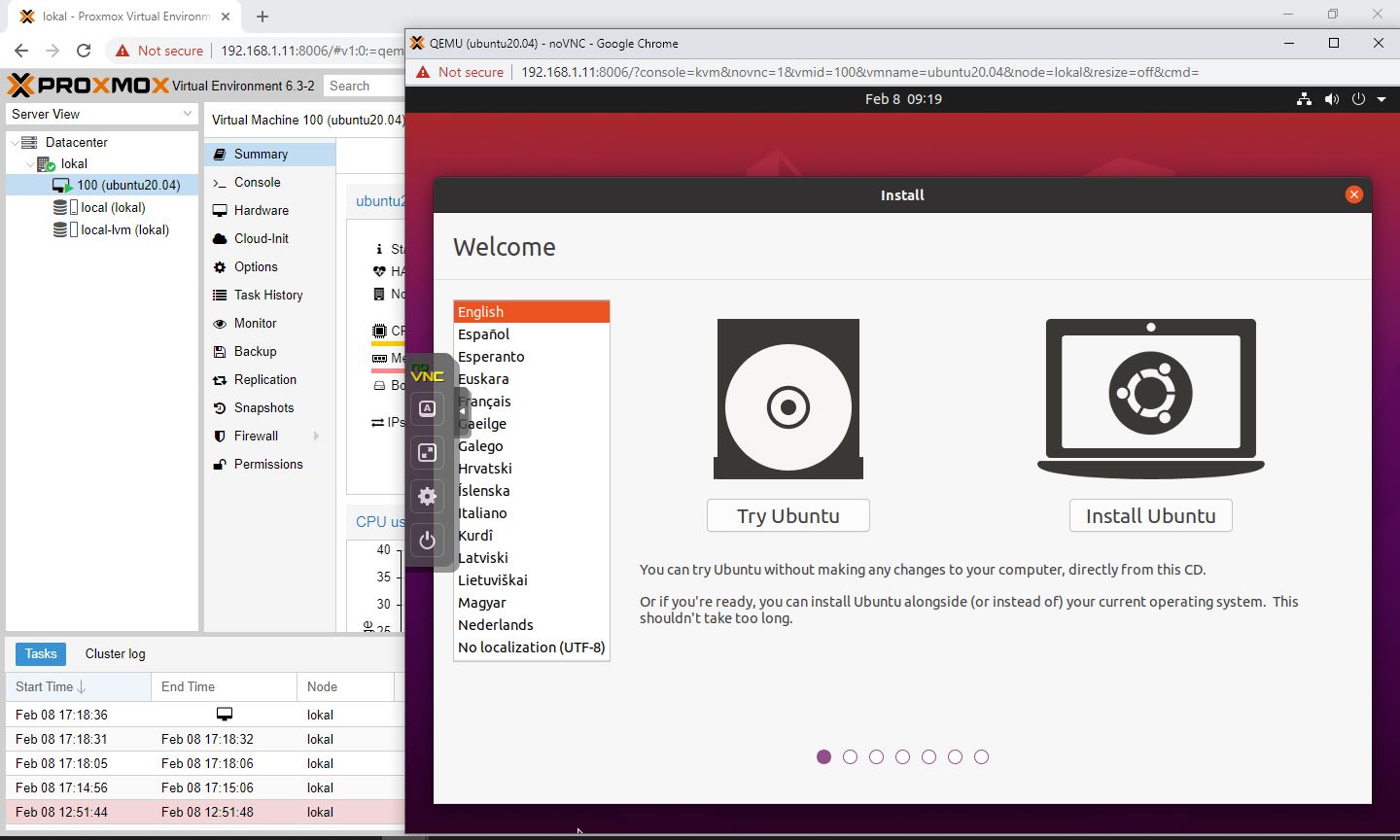Screen dimensions: 1400x840
Task: Click Ubuntu network status icon in top bar
Action: 1304,99
